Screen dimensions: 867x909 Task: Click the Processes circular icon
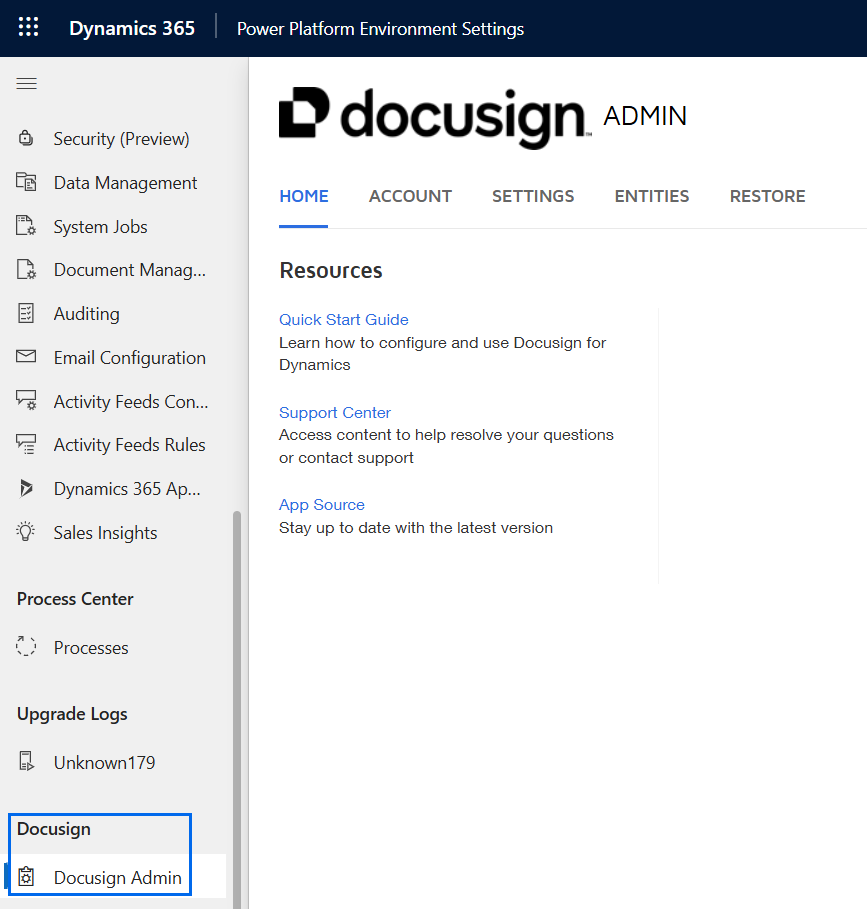click(x=26, y=646)
